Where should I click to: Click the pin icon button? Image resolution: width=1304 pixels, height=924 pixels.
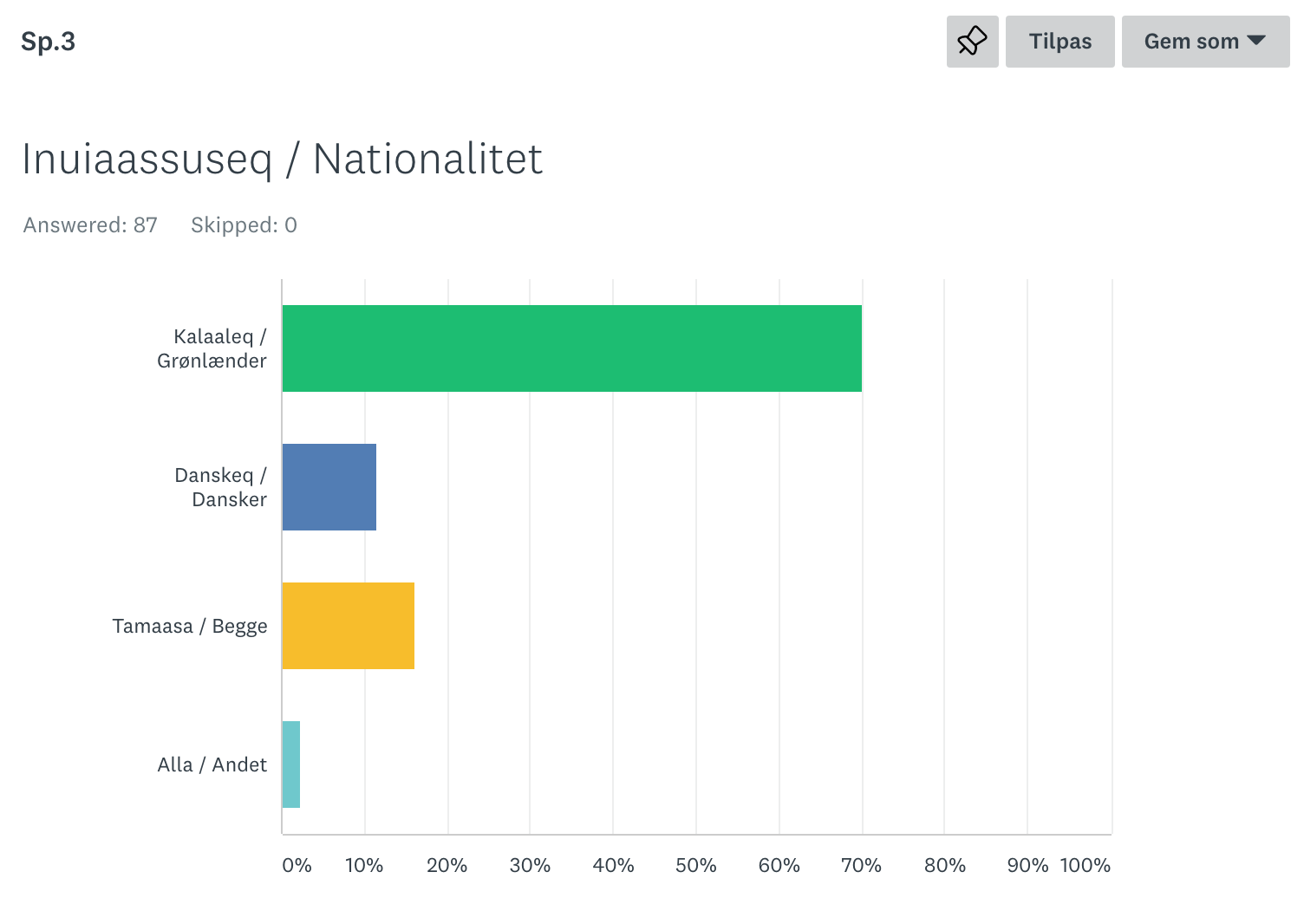tap(972, 42)
